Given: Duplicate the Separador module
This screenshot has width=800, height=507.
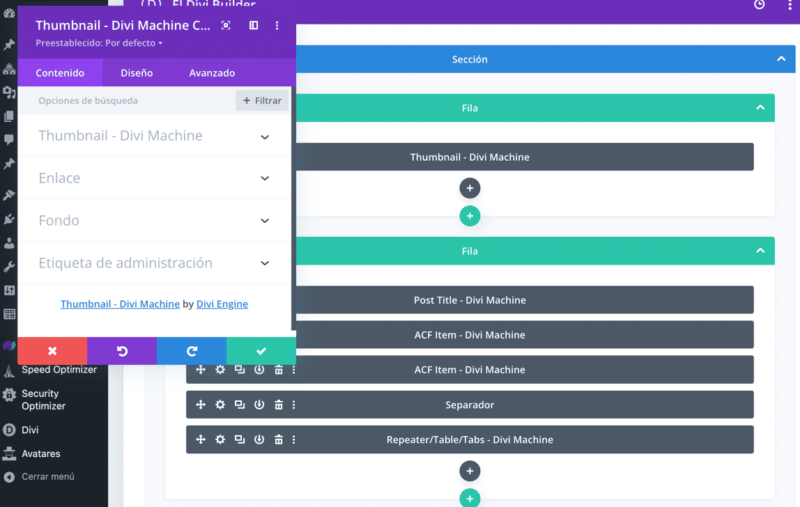Looking at the screenshot, I should tap(239, 405).
